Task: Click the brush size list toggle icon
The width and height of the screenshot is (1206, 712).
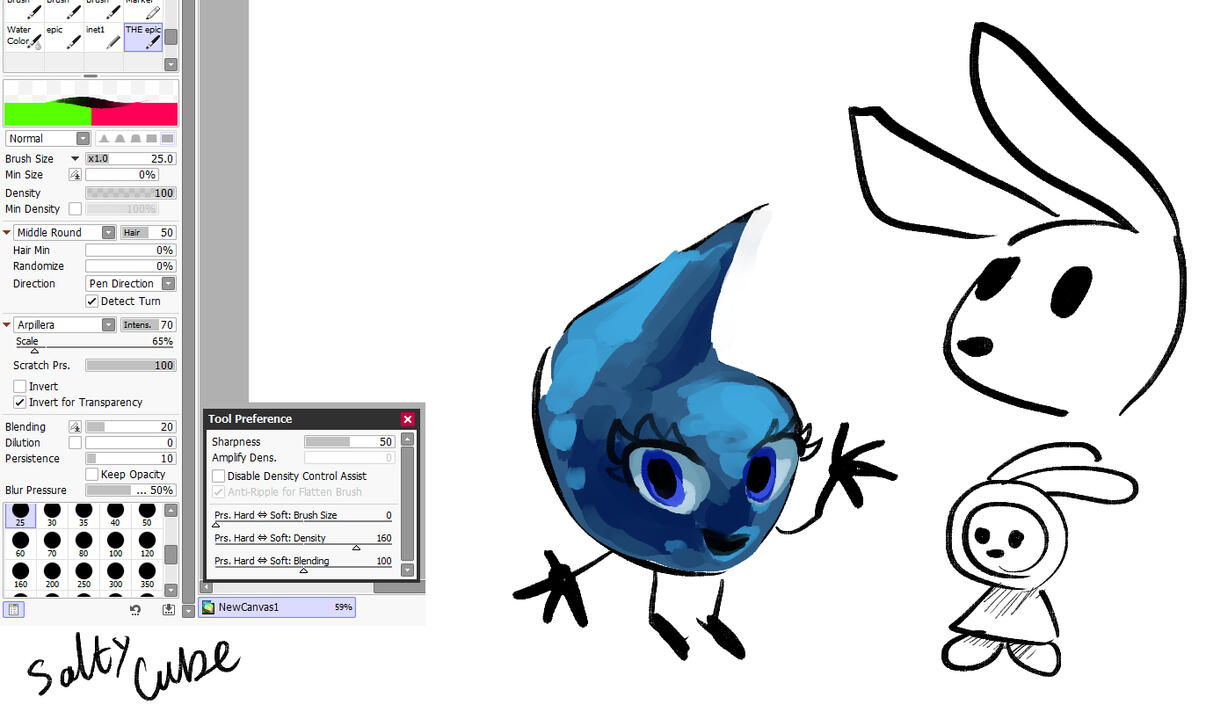Action: click(14, 609)
